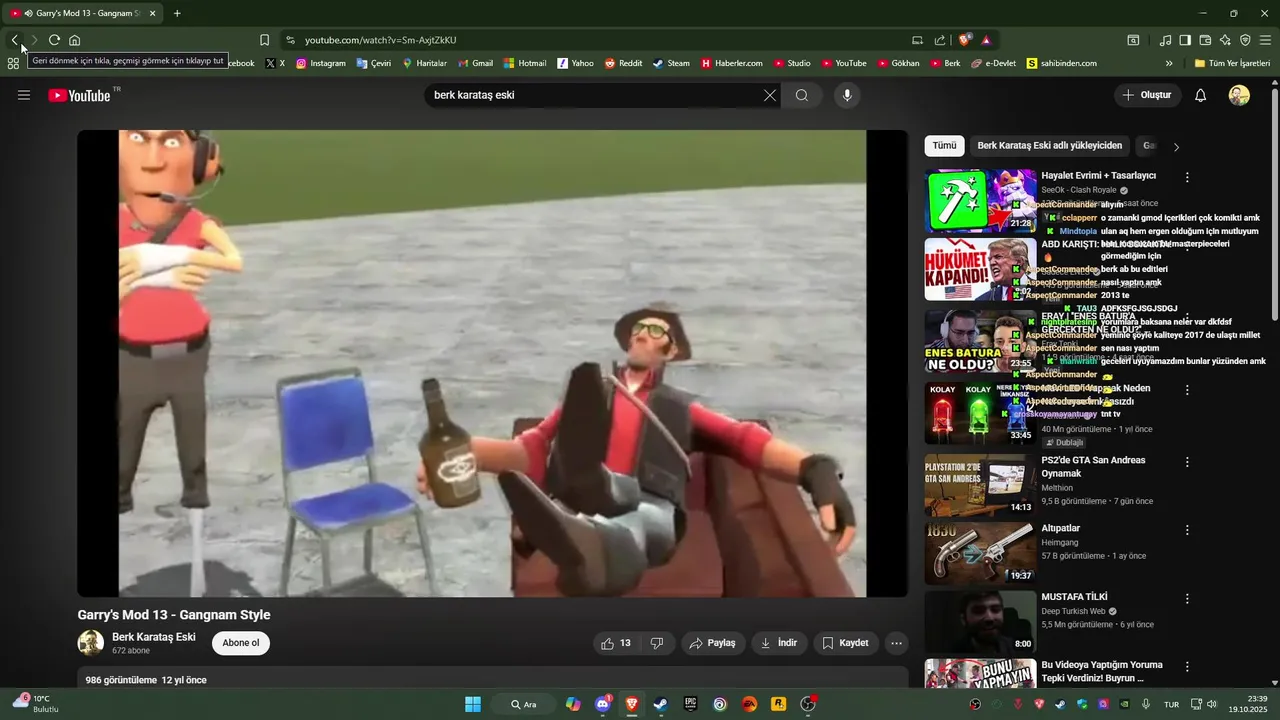
Task: Click the Brave Shields lion icon
Action: pos(964,40)
